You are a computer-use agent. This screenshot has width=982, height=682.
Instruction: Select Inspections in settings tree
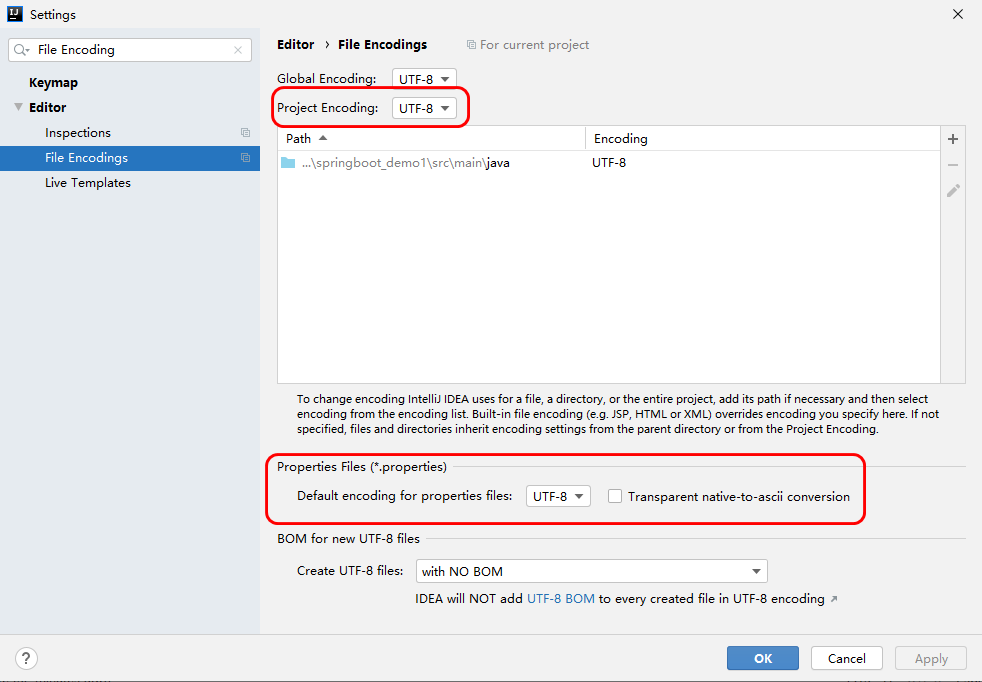[78, 133]
